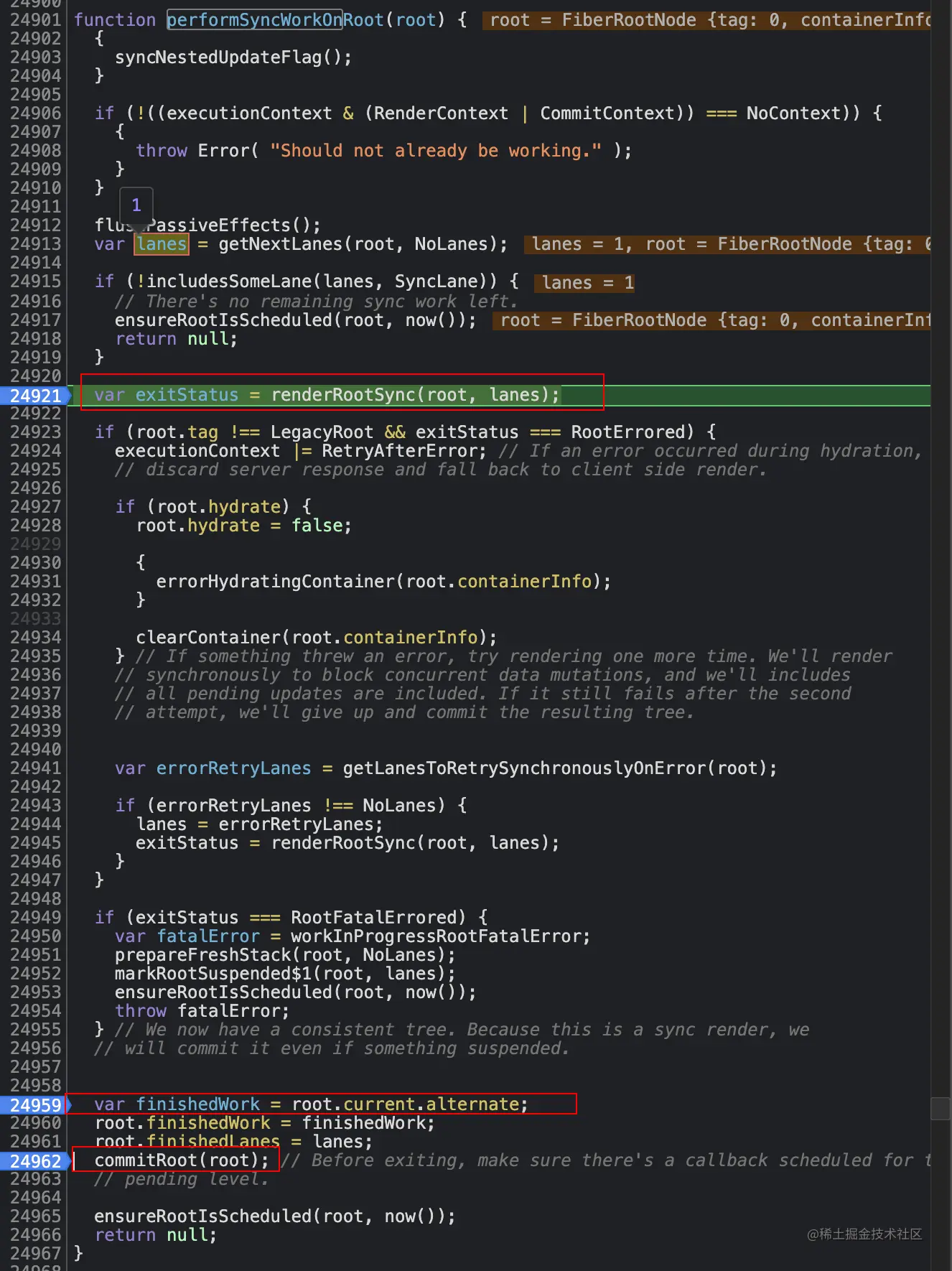952x1271 pixels.
Task: Select the includesSomeLane call
Action: coord(229,281)
